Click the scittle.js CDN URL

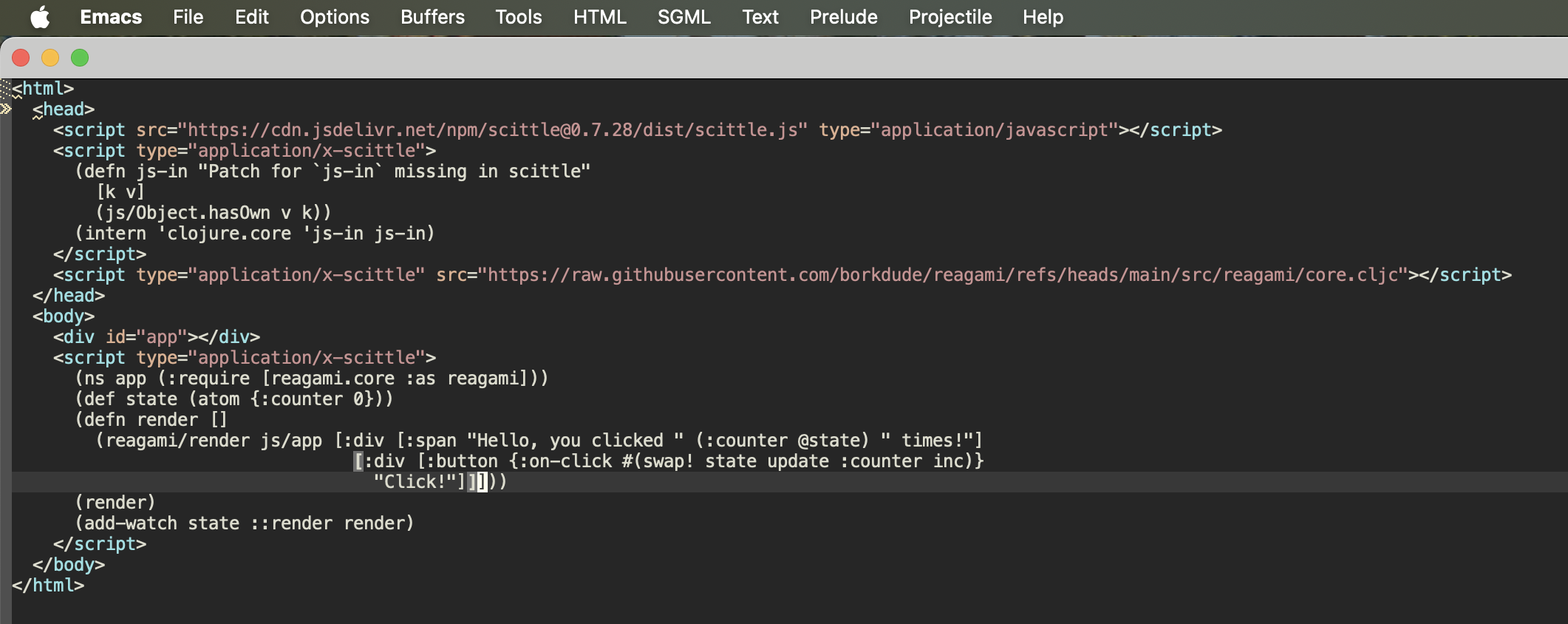(492, 130)
